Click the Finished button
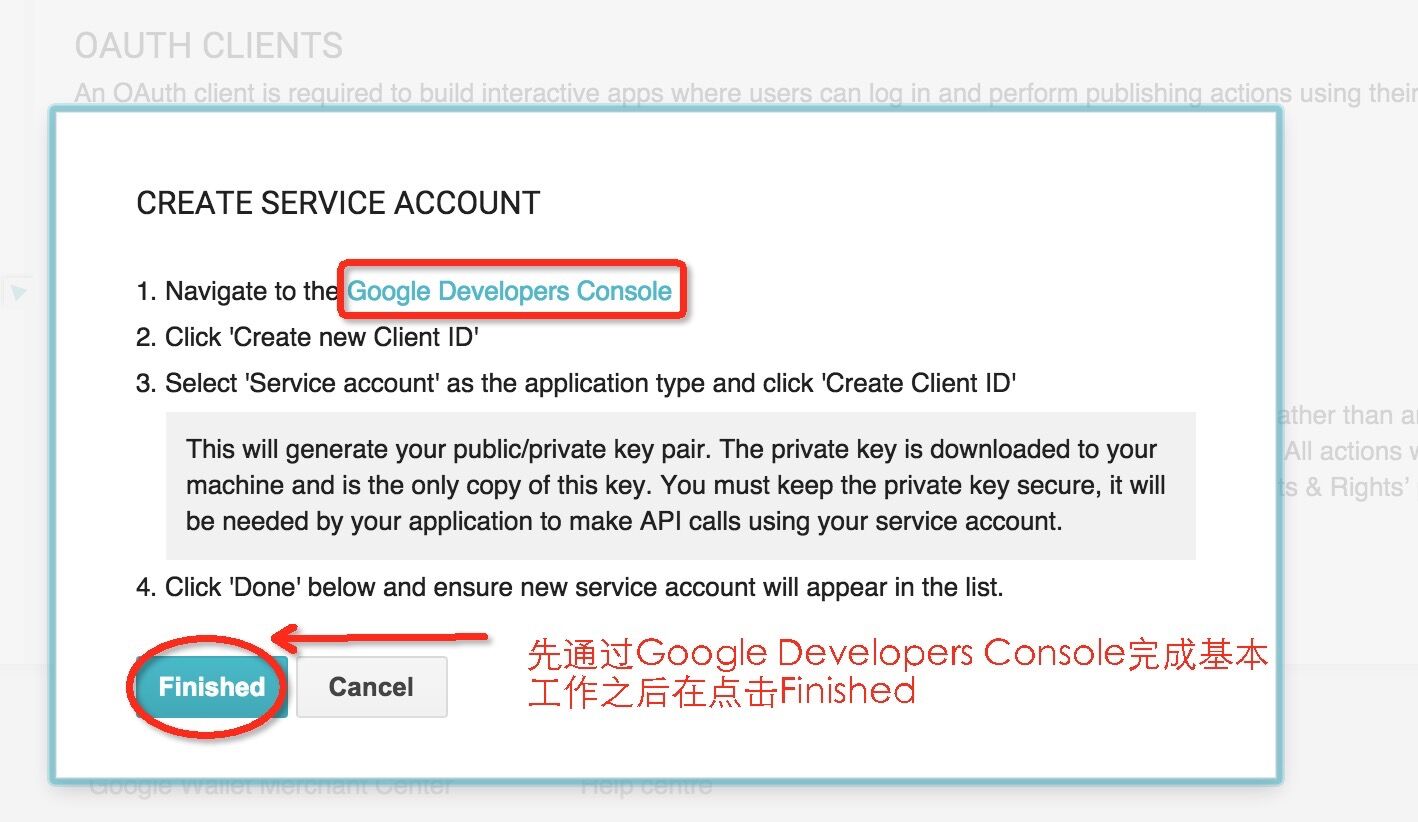Screen dimensions: 1418x822 pyautogui.click(x=212, y=687)
